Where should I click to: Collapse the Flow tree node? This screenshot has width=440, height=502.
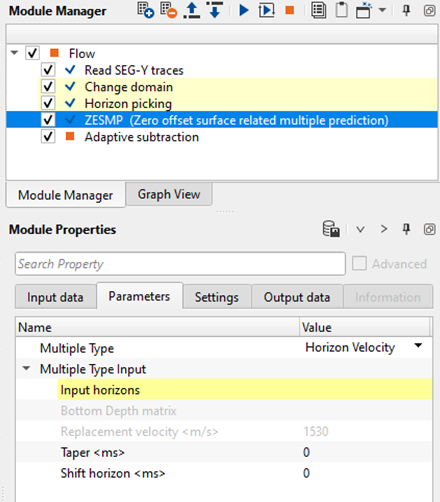[x=14, y=53]
